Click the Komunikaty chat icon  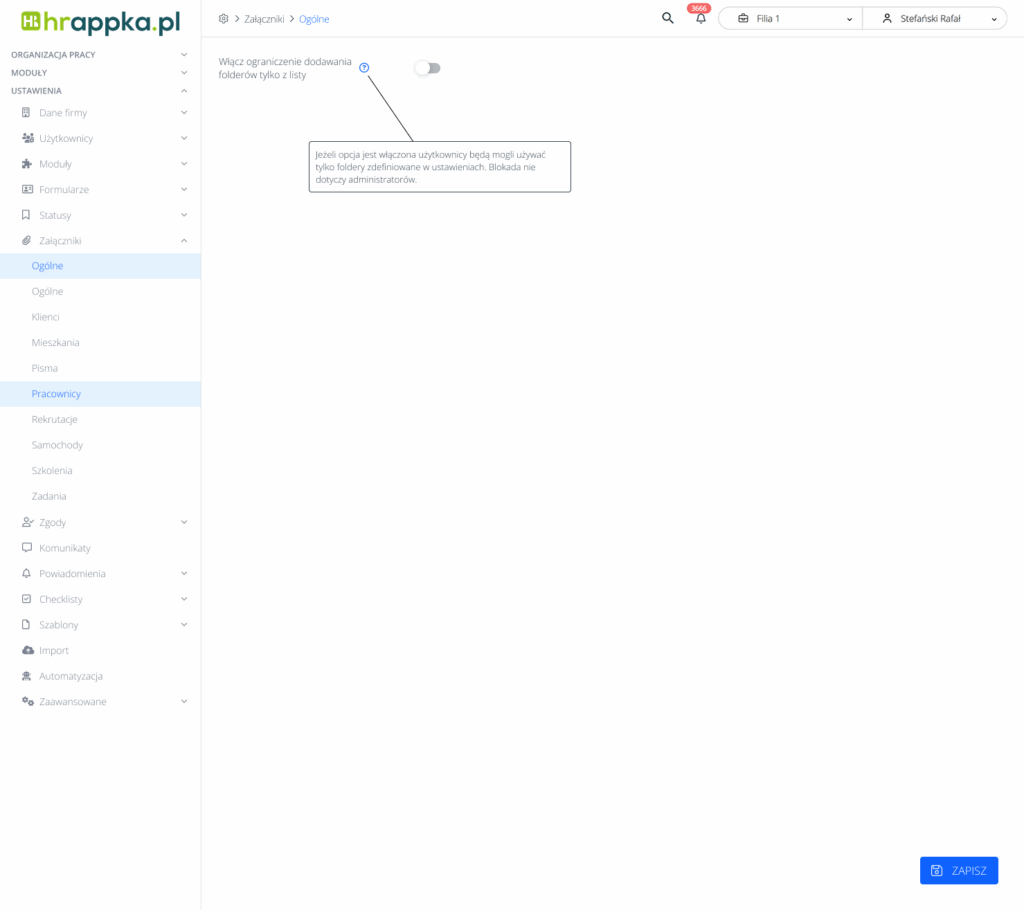[27, 548]
